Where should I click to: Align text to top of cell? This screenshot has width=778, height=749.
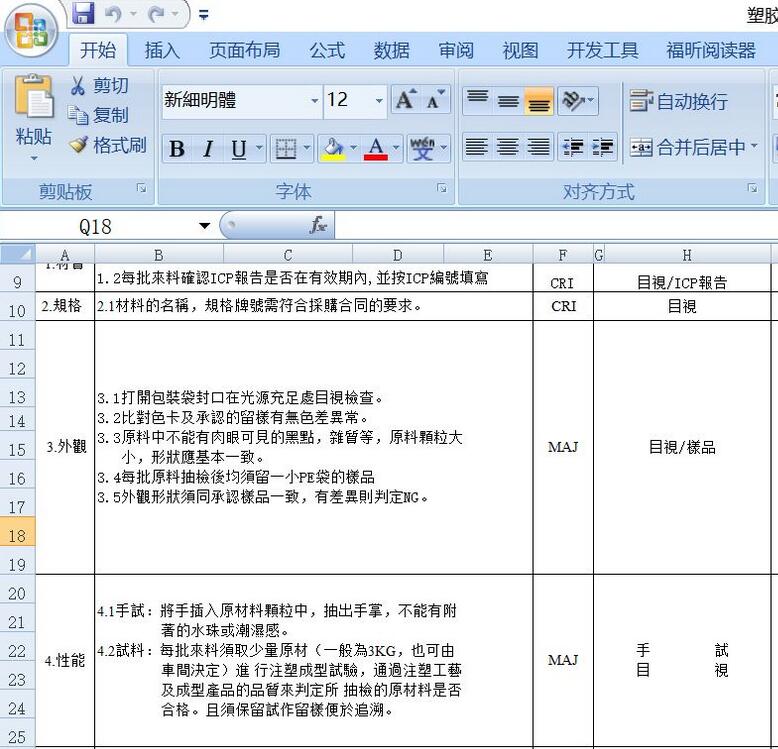click(x=477, y=101)
